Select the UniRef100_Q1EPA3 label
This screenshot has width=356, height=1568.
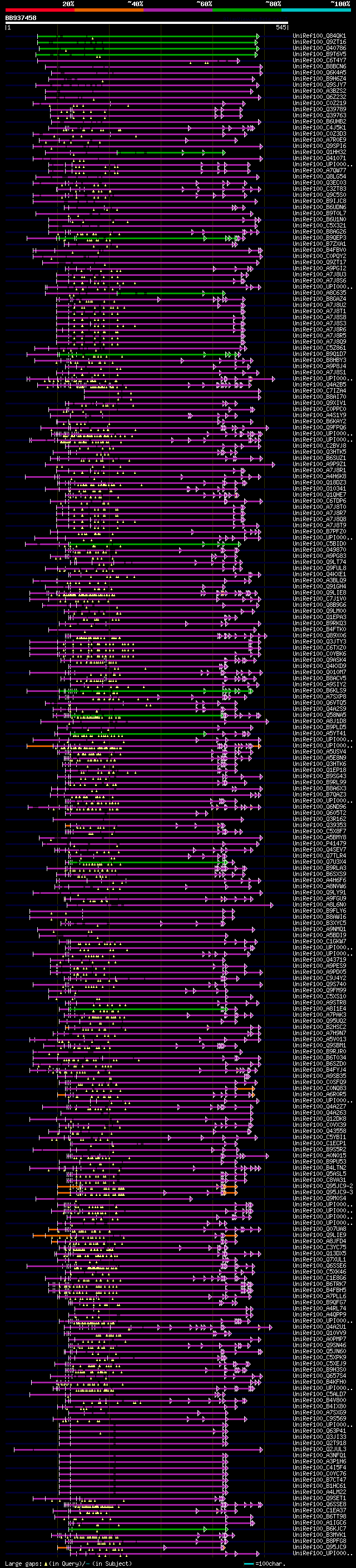click(x=319, y=617)
